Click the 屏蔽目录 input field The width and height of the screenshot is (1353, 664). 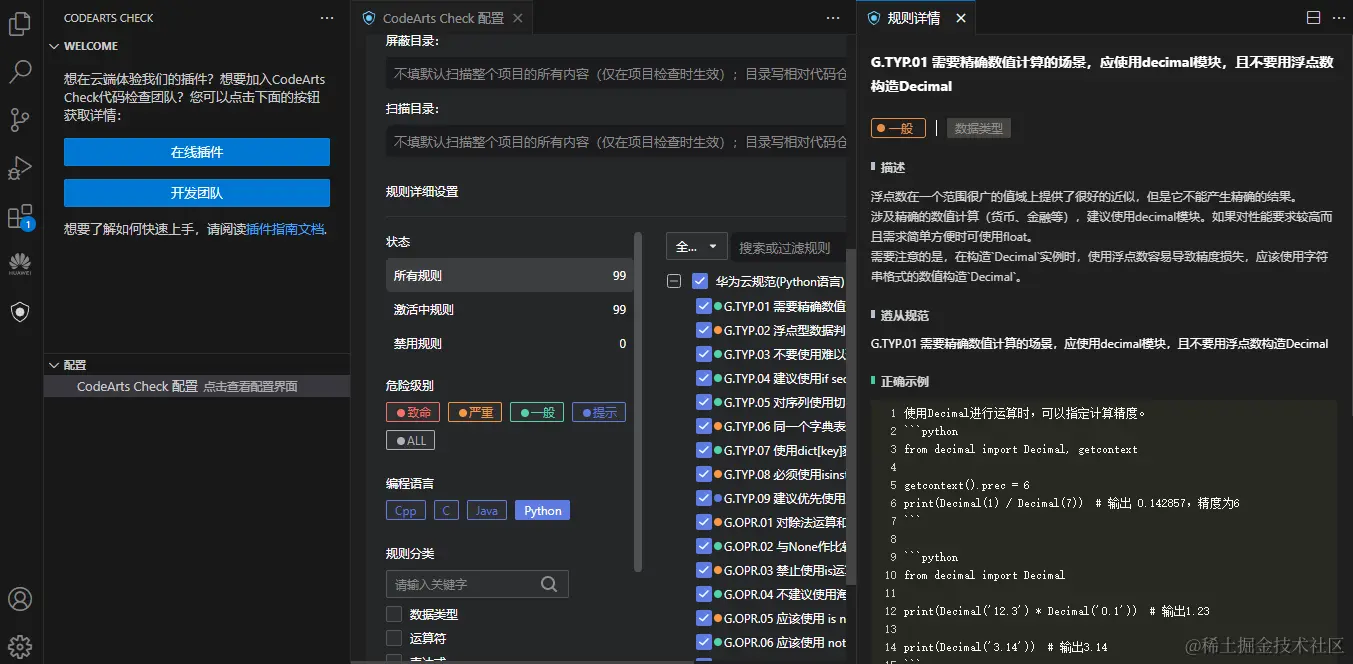[x=616, y=73]
